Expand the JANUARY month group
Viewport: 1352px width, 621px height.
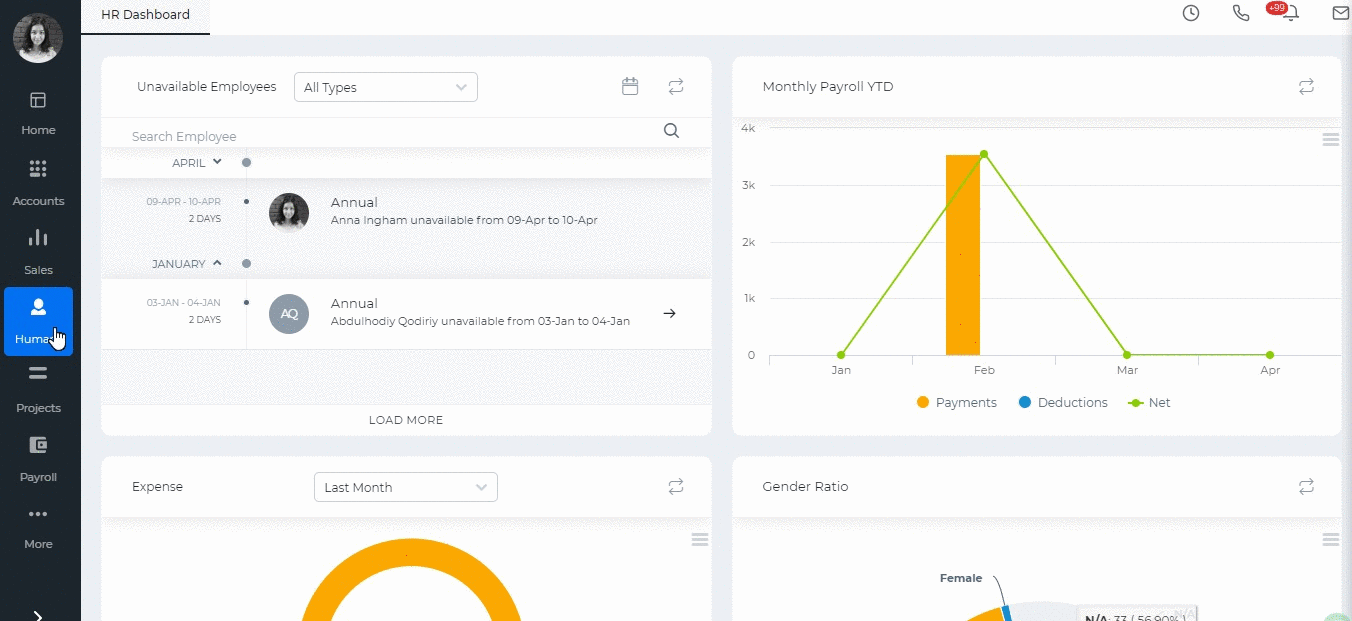point(187,264)
